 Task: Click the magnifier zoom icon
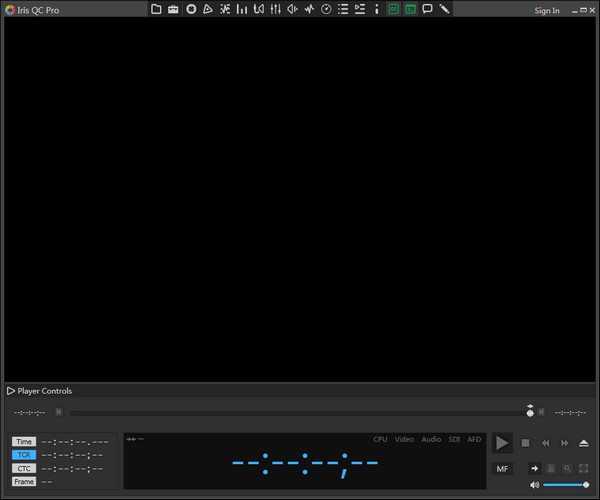(x=567, y=468)
